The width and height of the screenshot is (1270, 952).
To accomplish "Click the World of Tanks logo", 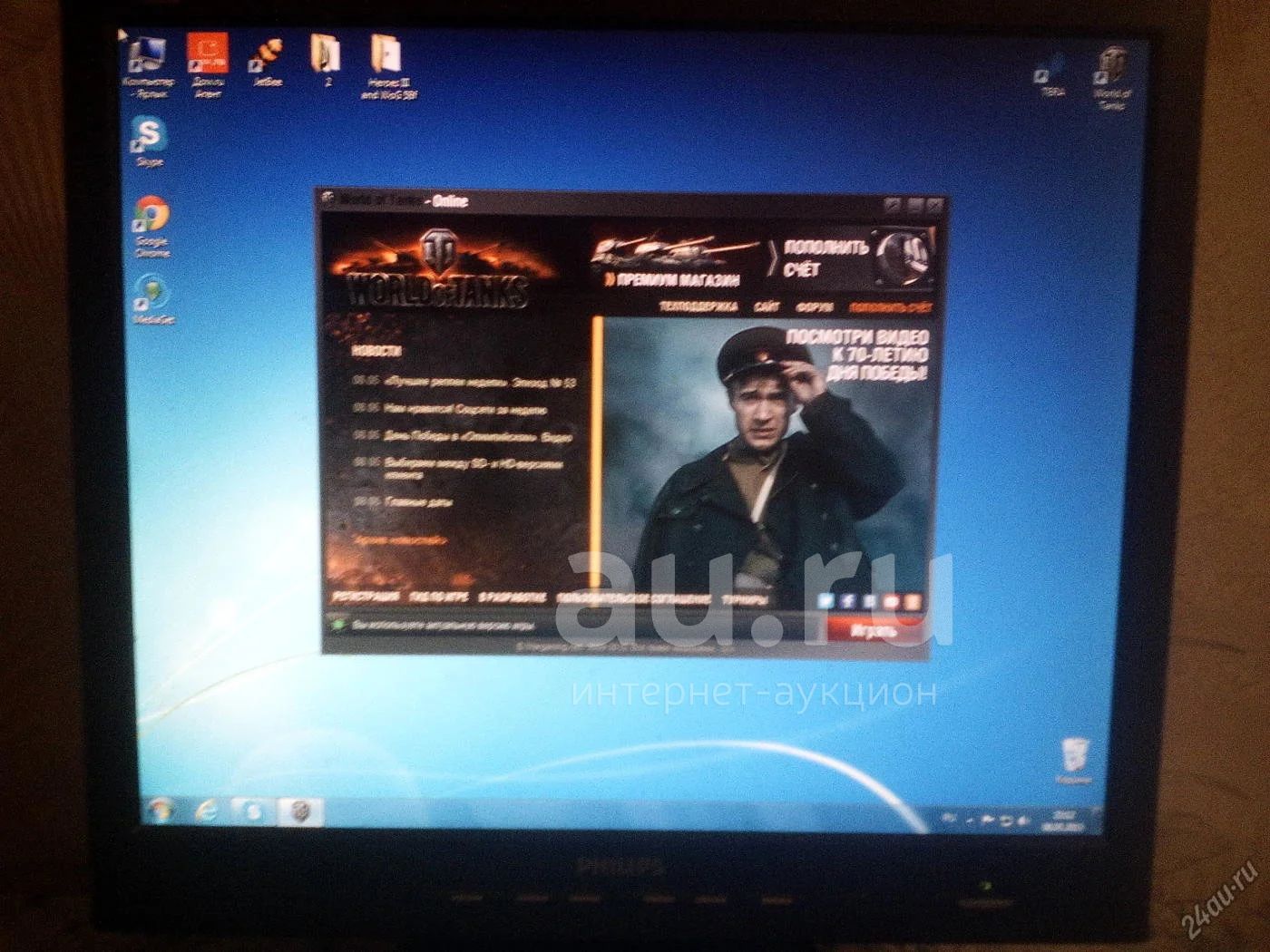I will pos(439,270).
